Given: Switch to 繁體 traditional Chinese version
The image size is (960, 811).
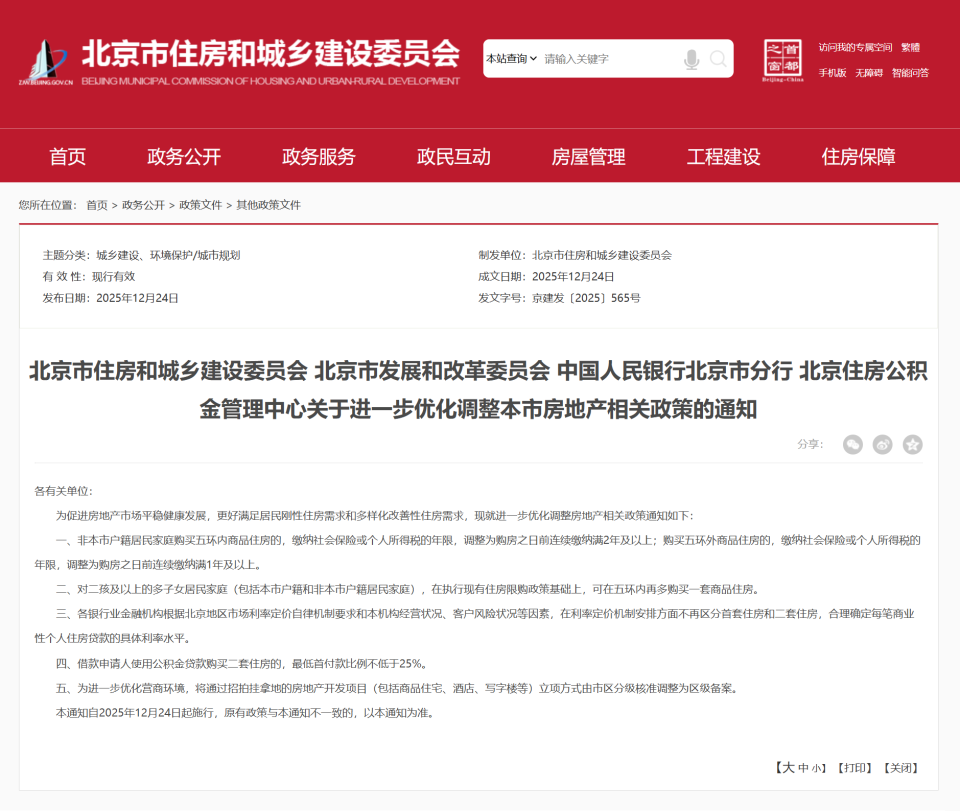Looking at the screenshot, I should coord(911,47).
